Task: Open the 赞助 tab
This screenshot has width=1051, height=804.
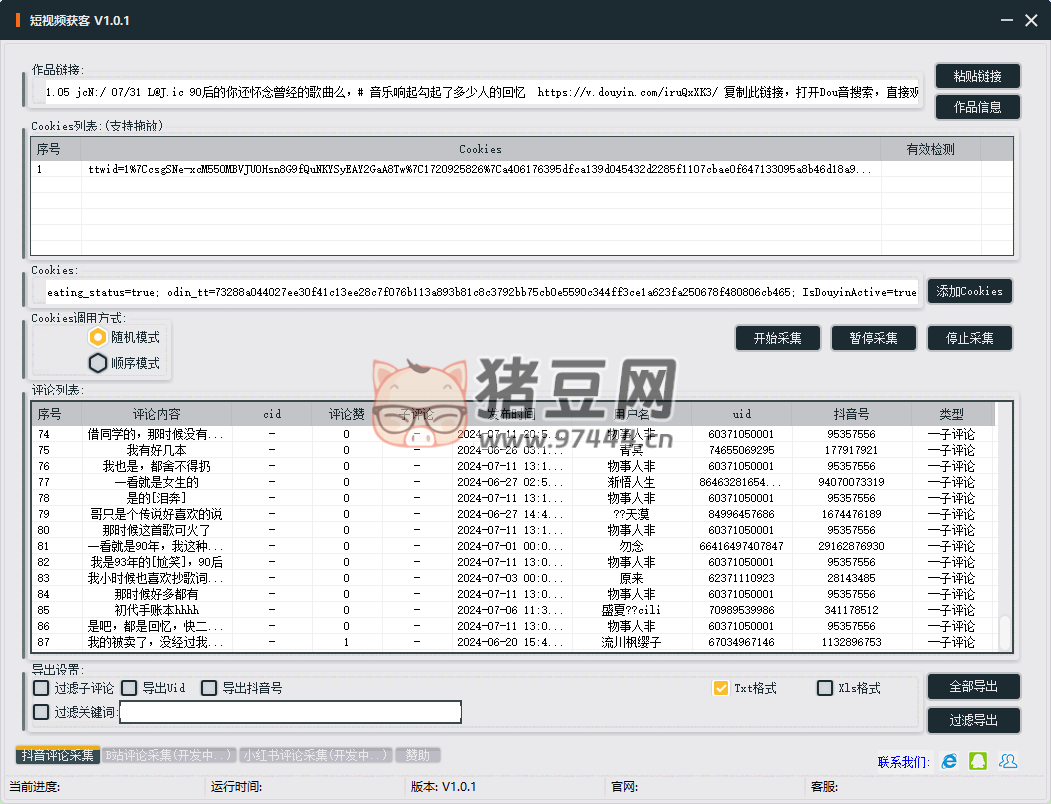Action: [417, 755]
